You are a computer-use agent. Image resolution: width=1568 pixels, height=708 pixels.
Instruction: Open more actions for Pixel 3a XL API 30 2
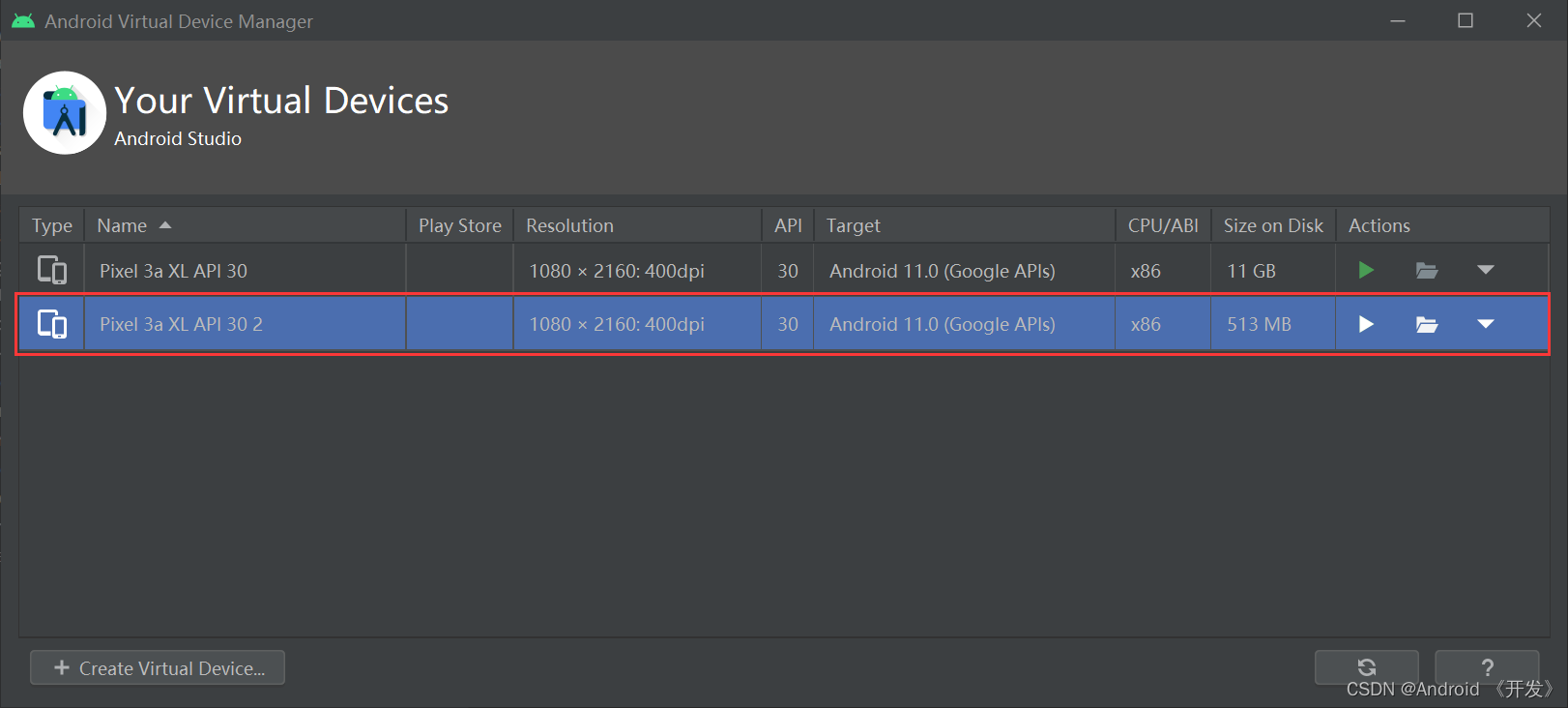tap(1486, 324)
